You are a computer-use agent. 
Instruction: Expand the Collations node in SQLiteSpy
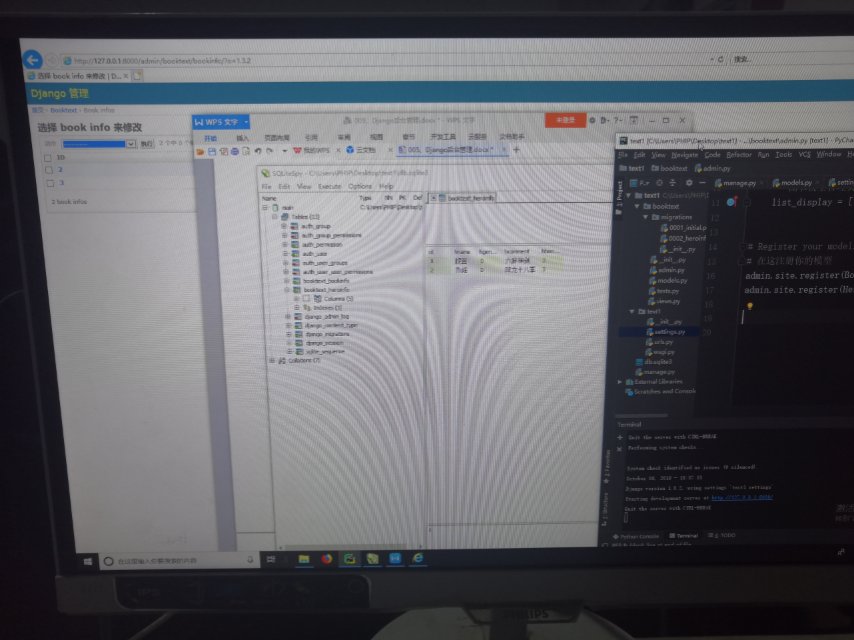tap(272, 361)
